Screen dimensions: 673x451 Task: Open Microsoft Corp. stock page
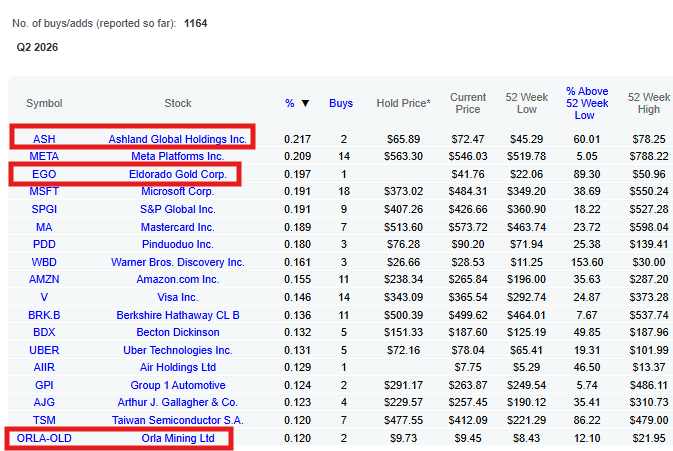[178, 192]
